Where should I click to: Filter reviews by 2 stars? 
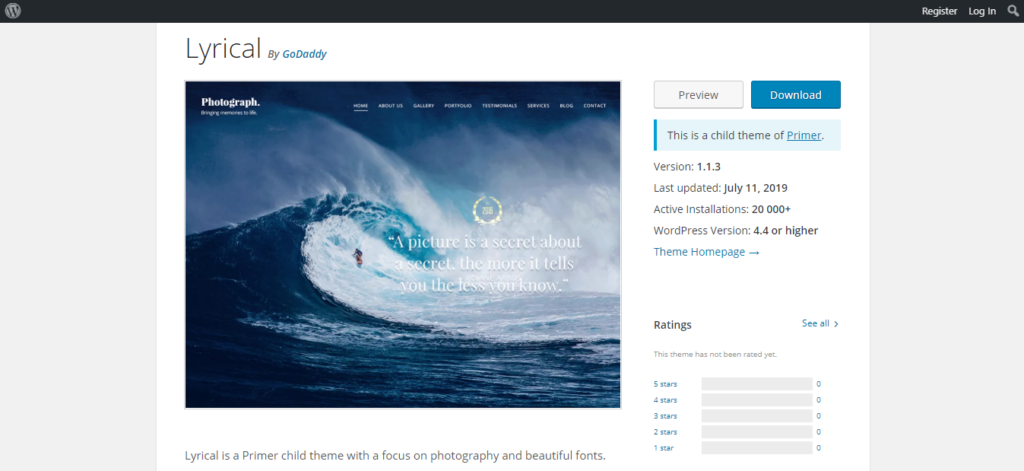coord(665,432)
